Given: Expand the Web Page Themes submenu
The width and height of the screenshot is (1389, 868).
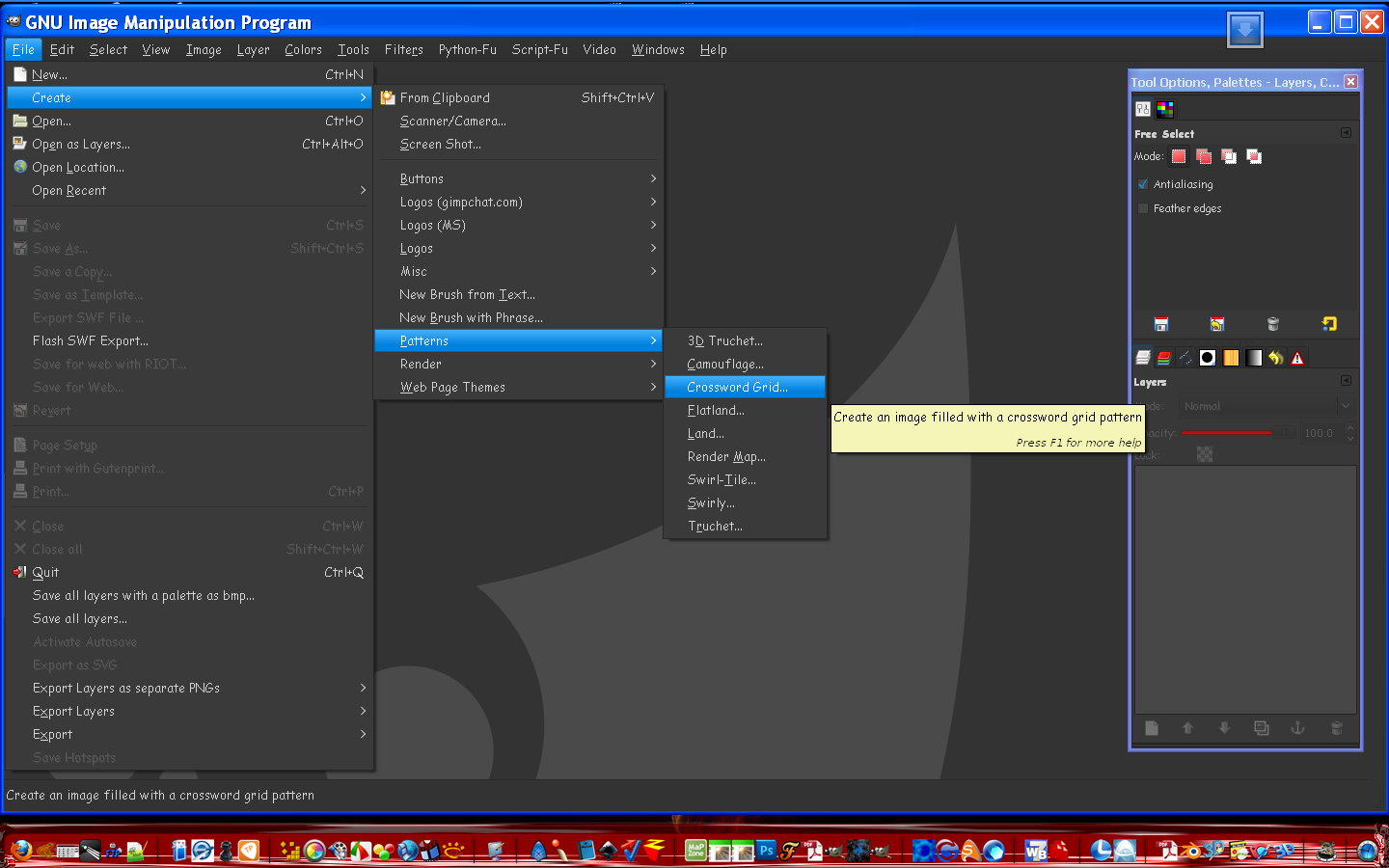Looking at the screenshot, I should pos(518,387).
